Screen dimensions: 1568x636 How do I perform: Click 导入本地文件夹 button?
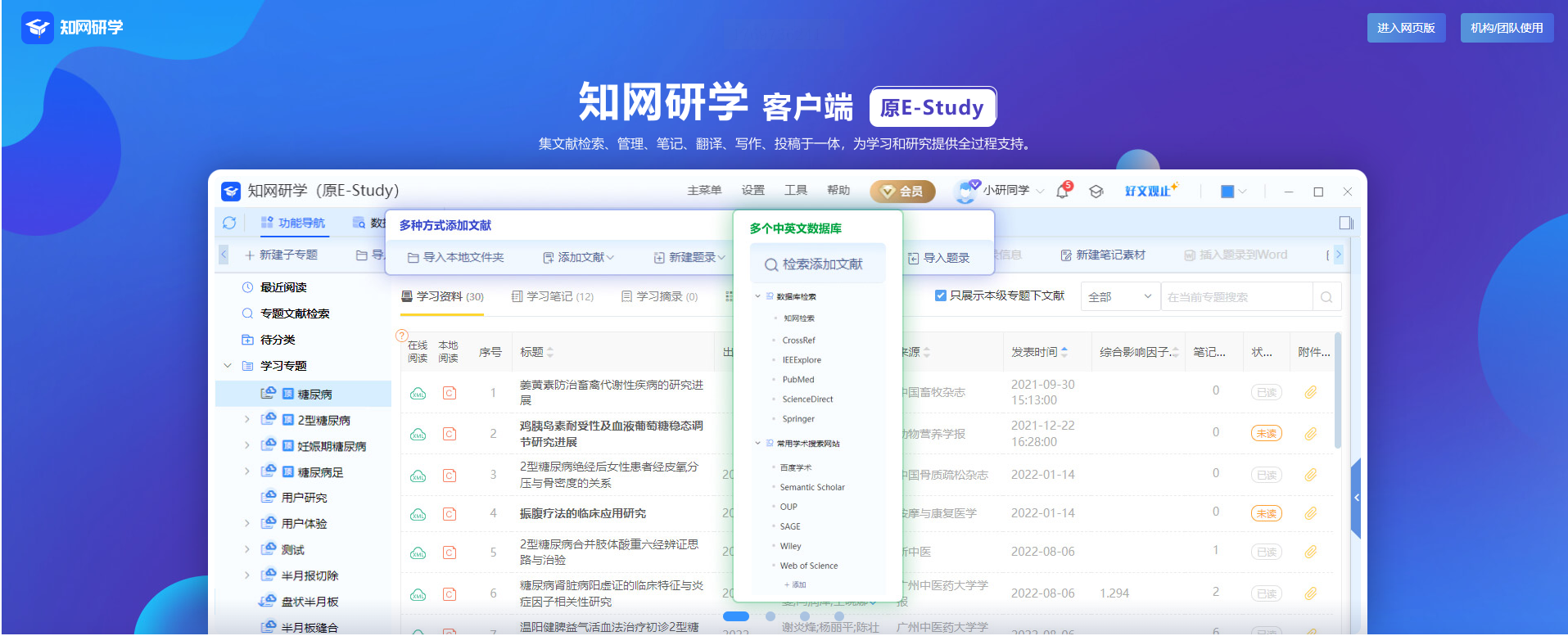pyautogui.click(x=455, y=258)
